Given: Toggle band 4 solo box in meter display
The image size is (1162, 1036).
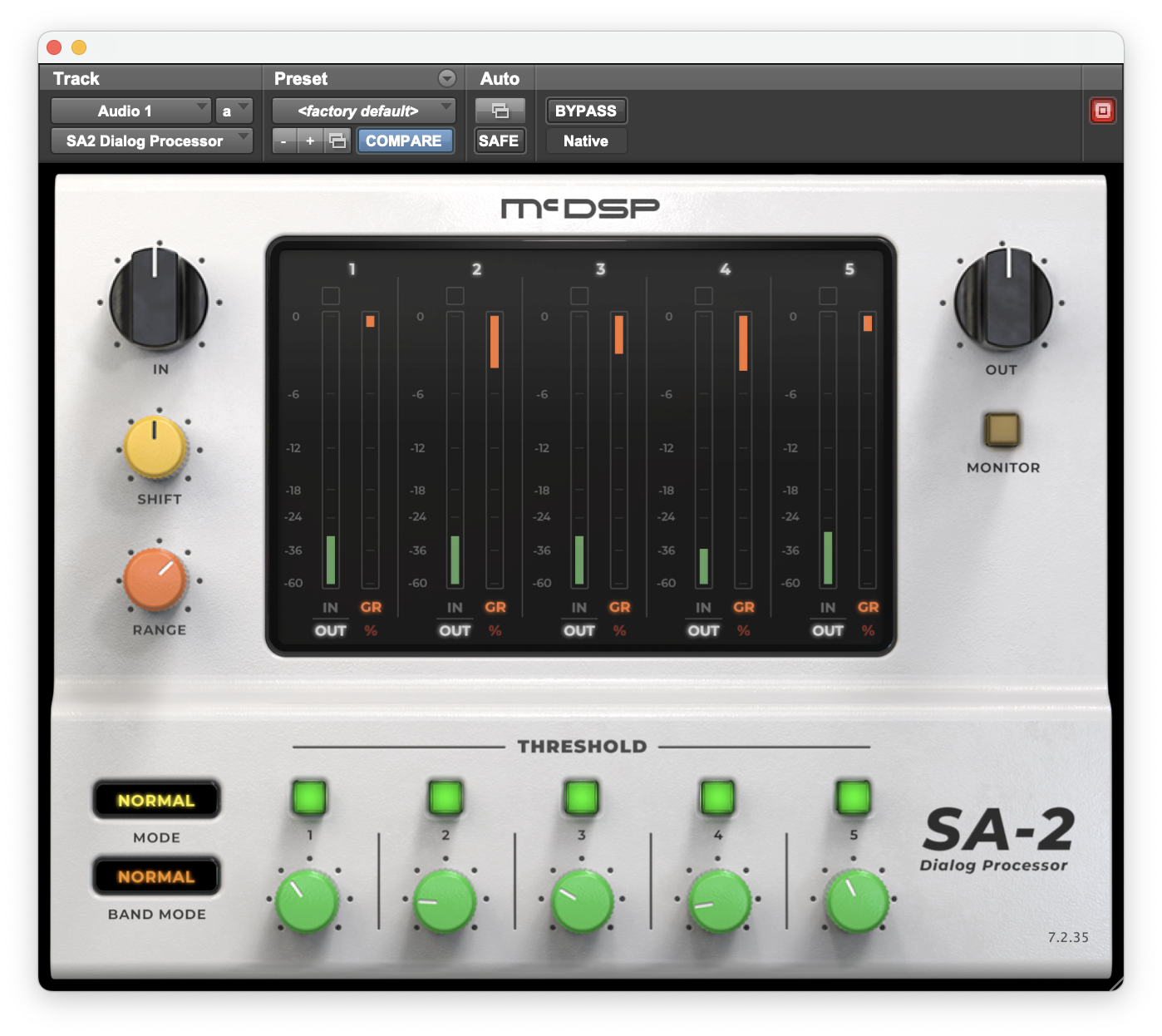Looking at the screenshot, I should (x=703, y=296).
